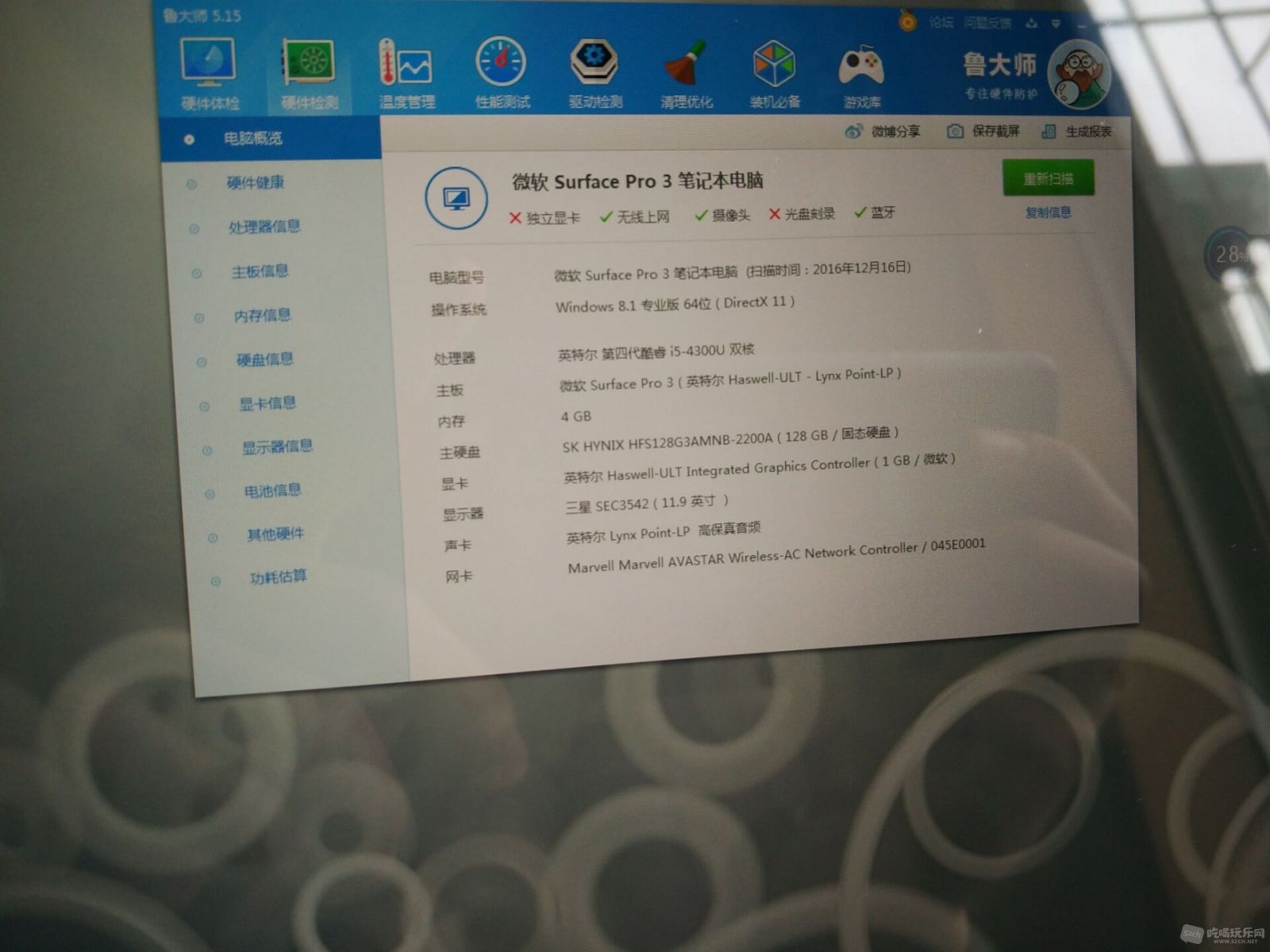Click the monitor icon in the circle

coord(456,198)
